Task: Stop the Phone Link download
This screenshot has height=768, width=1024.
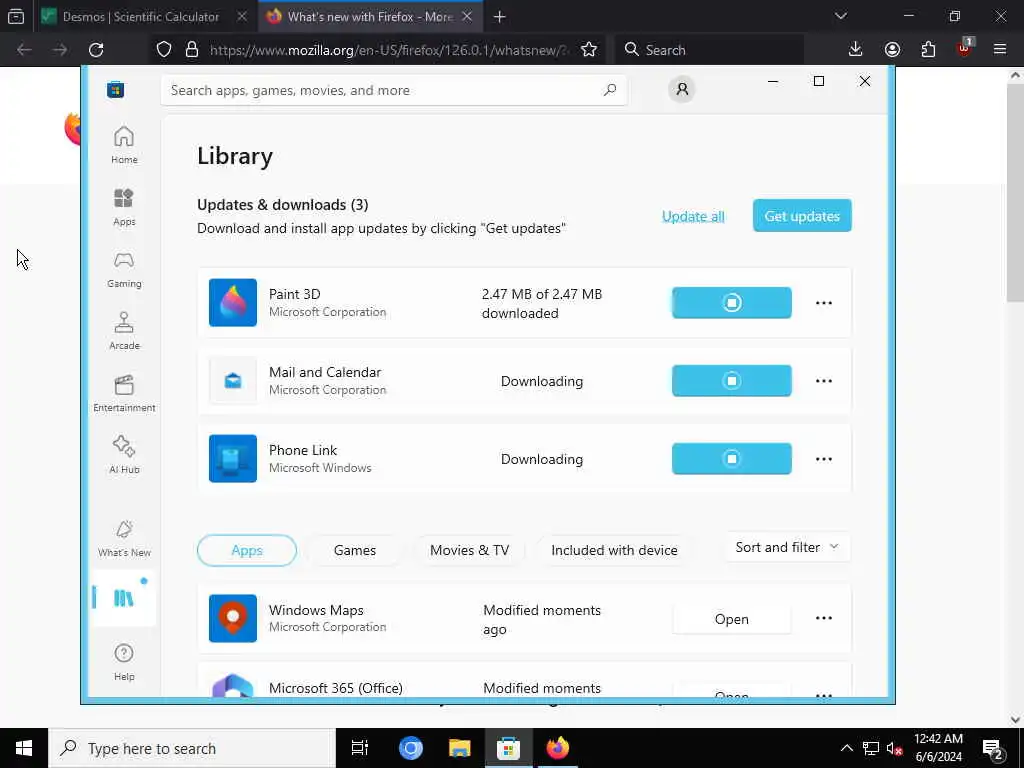Action: pos(731,458)
